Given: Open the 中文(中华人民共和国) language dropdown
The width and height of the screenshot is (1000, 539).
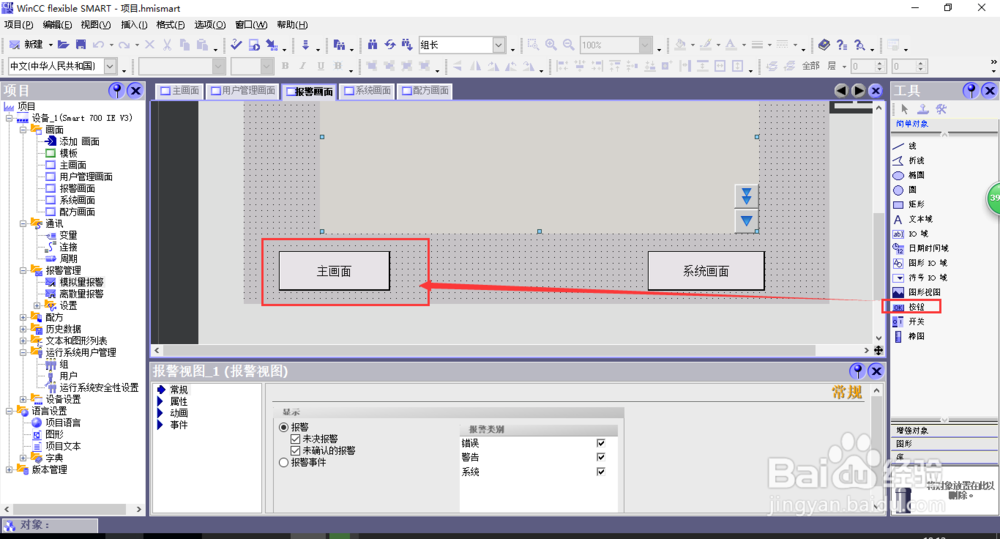Looking at the screenshot, I should (110, 66).
